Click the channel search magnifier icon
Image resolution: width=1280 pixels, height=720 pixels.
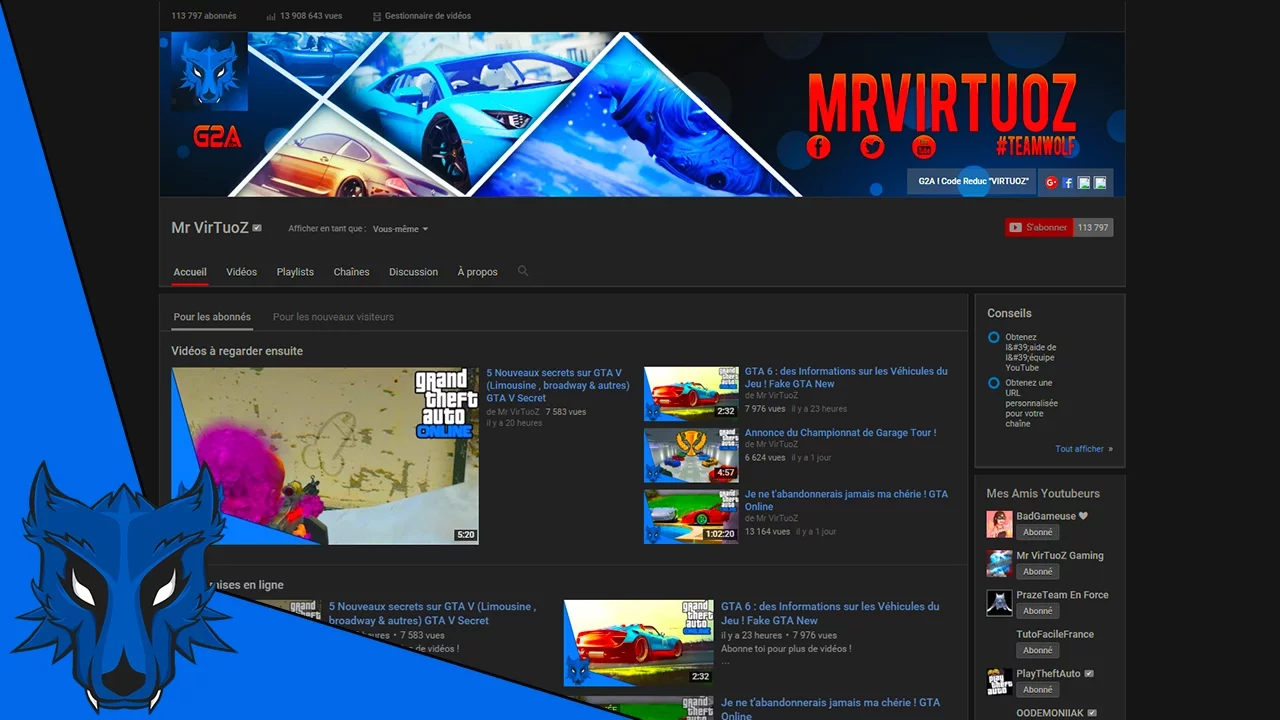pos(522,271)
